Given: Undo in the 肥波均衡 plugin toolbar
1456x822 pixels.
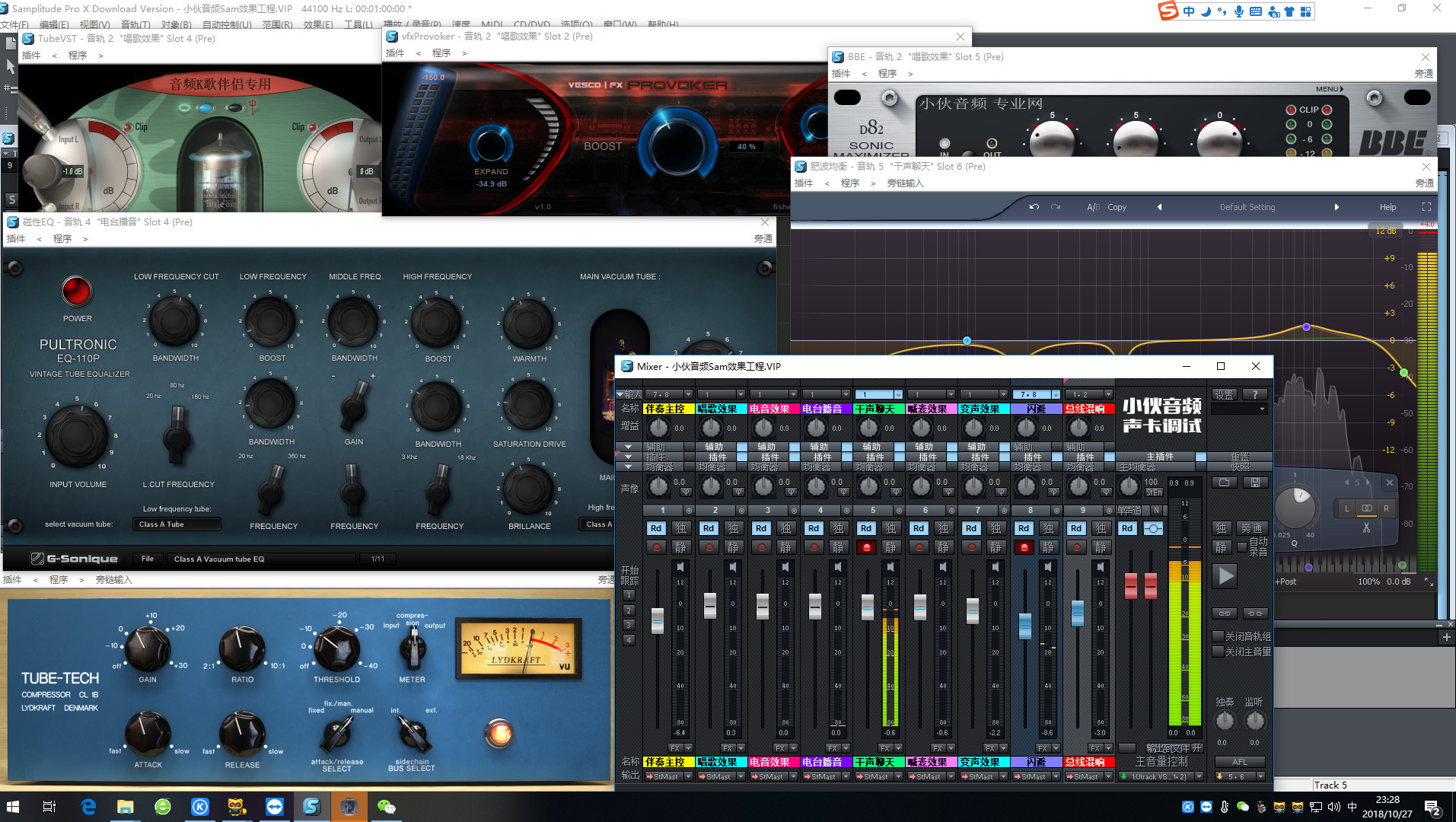Looking at the screenshot, I should pyautogui.click(x=1034, y=207).
